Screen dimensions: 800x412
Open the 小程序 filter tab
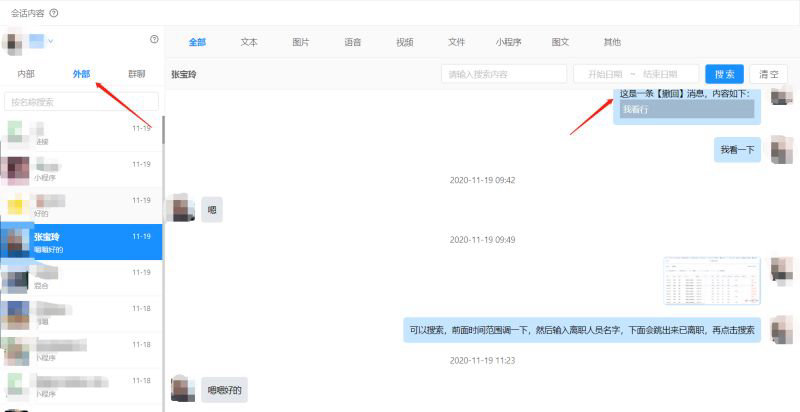pos(508,42)
